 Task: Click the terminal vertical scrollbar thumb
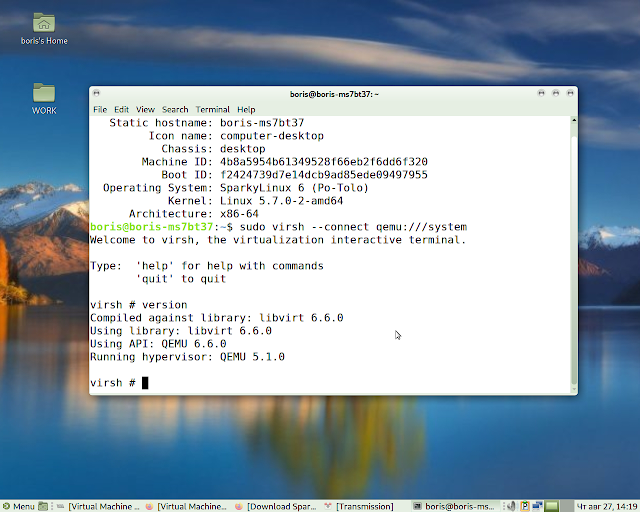click(x=574, y=261)
